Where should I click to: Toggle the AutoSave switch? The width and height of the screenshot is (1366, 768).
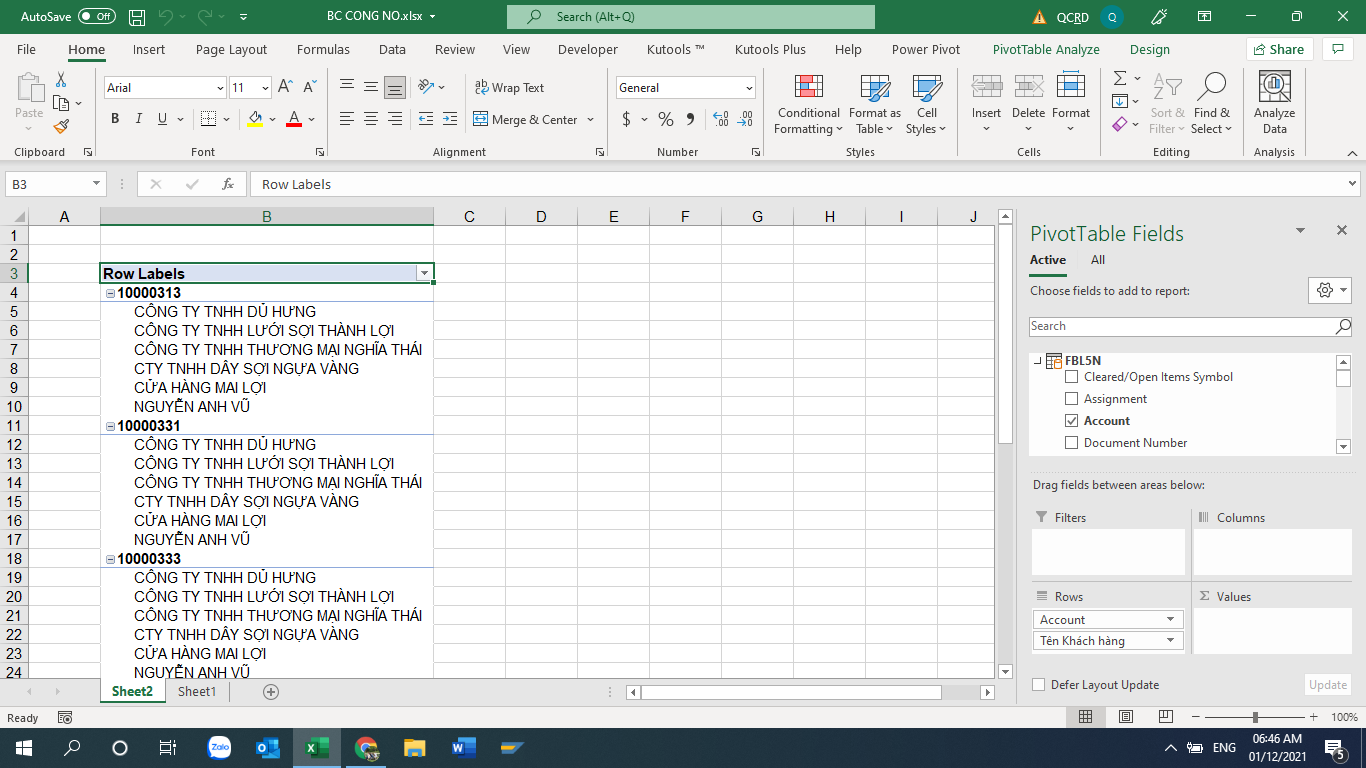tap(97, 17)
